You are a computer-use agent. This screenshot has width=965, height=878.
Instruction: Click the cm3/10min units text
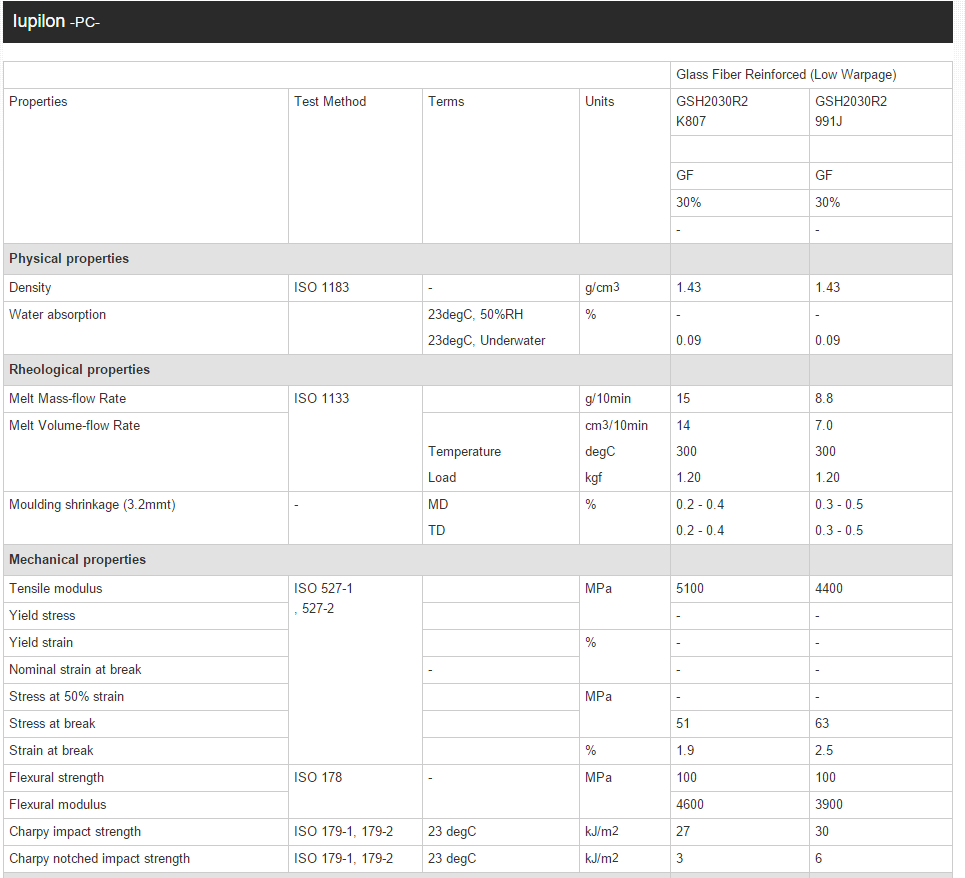616,426
